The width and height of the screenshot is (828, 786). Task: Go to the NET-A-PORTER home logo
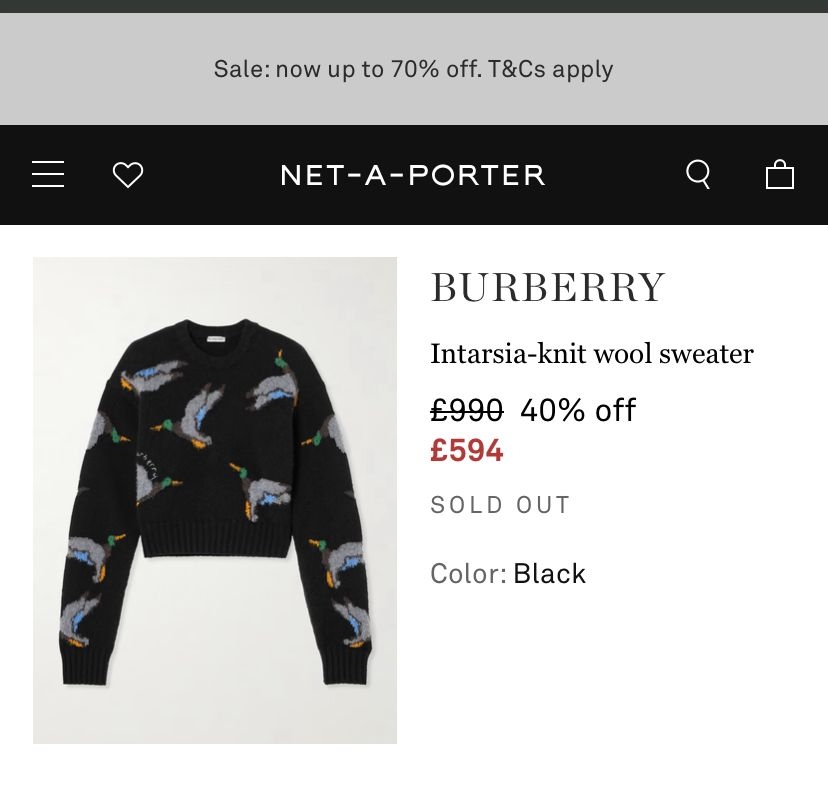point(413,175)
